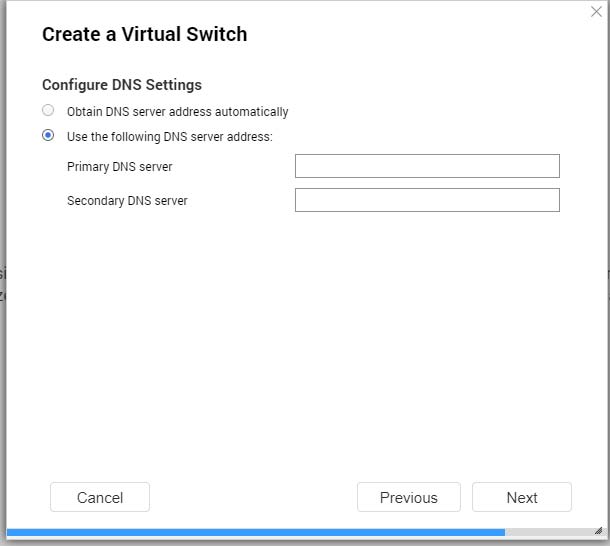Click the "Secondary DNS server" field label
610x546 pixels.
127,201
